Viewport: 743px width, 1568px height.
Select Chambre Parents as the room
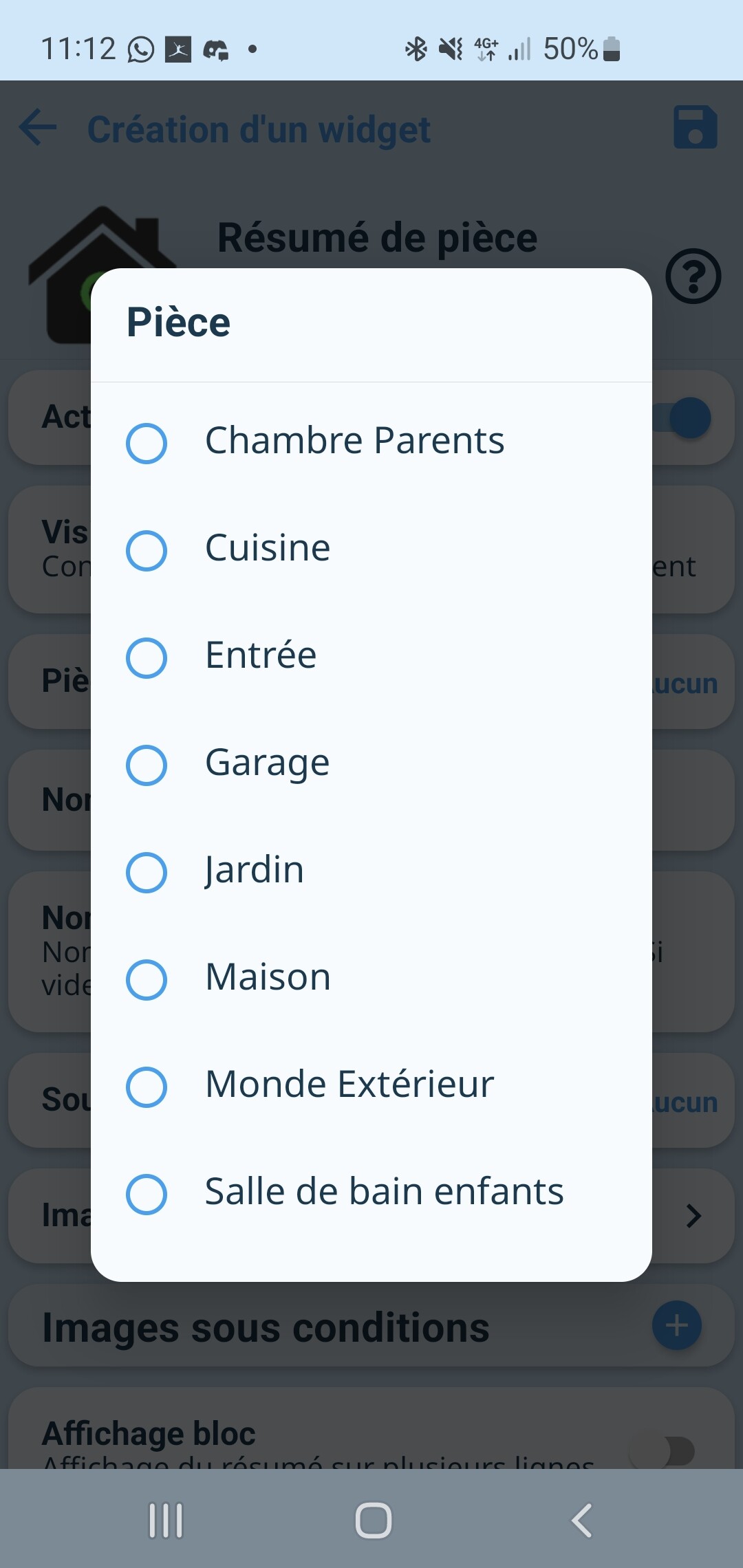147,444
